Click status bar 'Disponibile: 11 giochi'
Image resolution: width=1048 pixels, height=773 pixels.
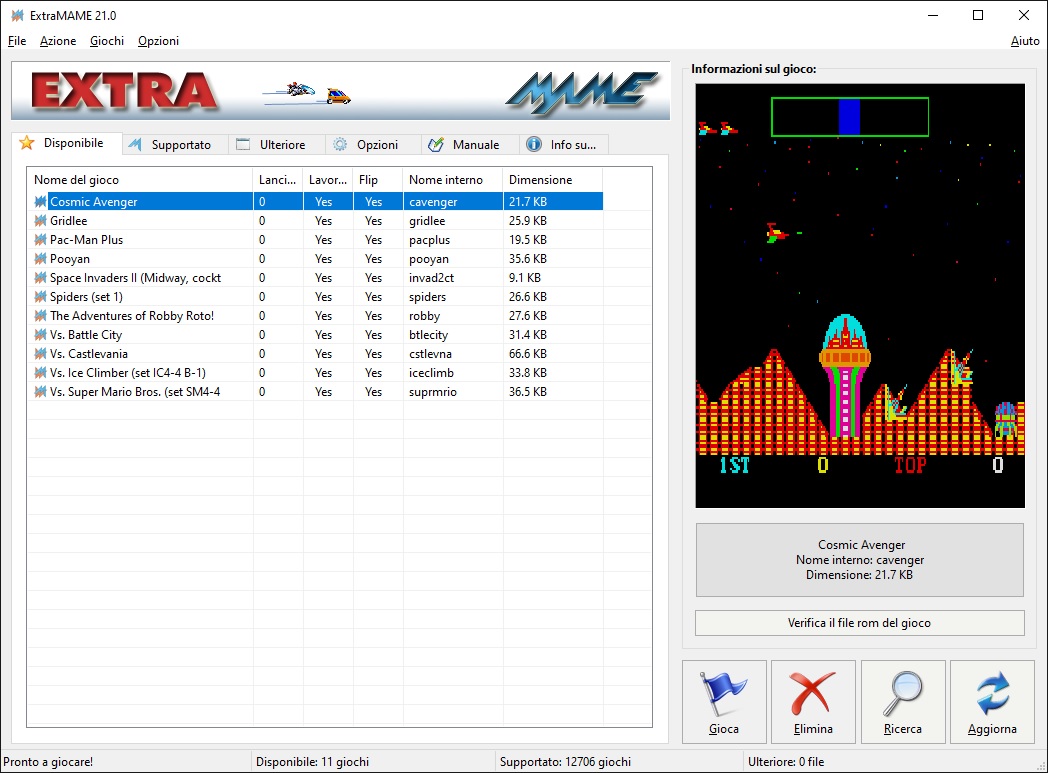(x=312, y=762)
